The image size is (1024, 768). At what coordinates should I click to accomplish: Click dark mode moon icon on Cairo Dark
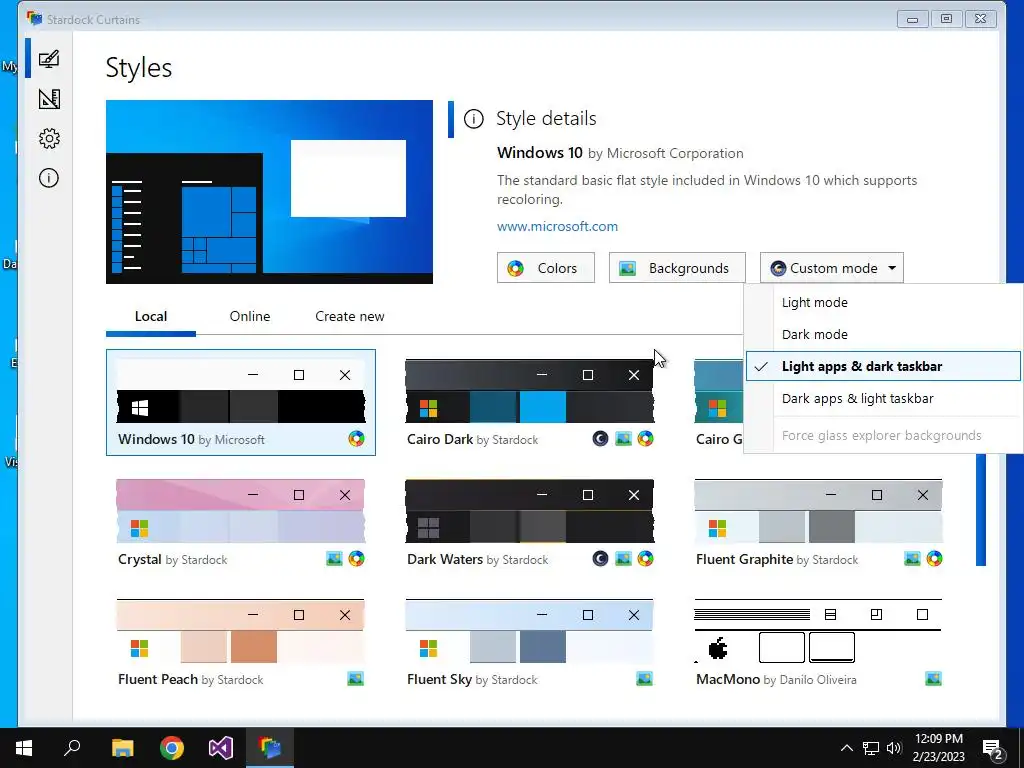click(x=600, y=439)
